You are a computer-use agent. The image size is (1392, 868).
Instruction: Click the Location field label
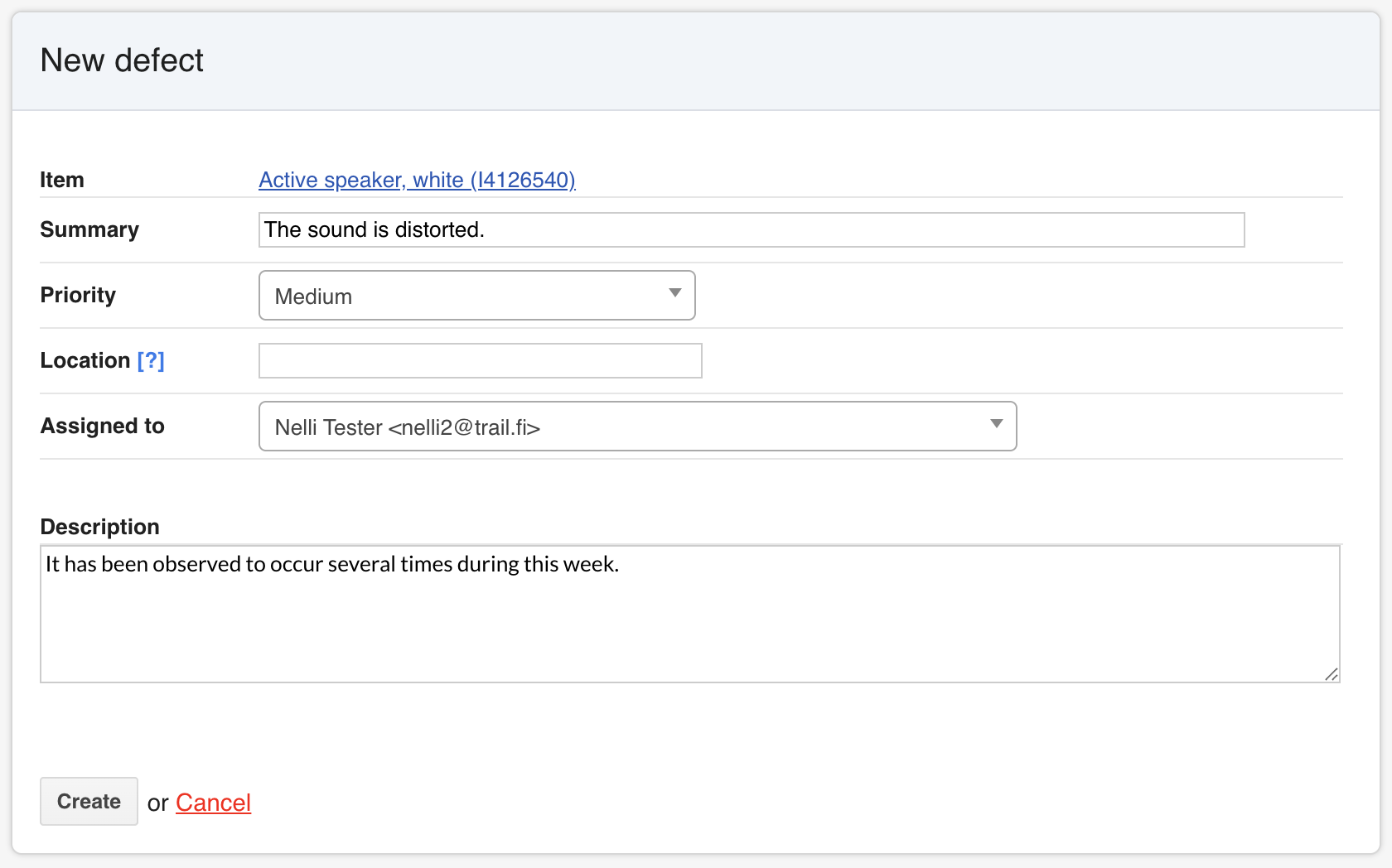(x=85, y=360)
